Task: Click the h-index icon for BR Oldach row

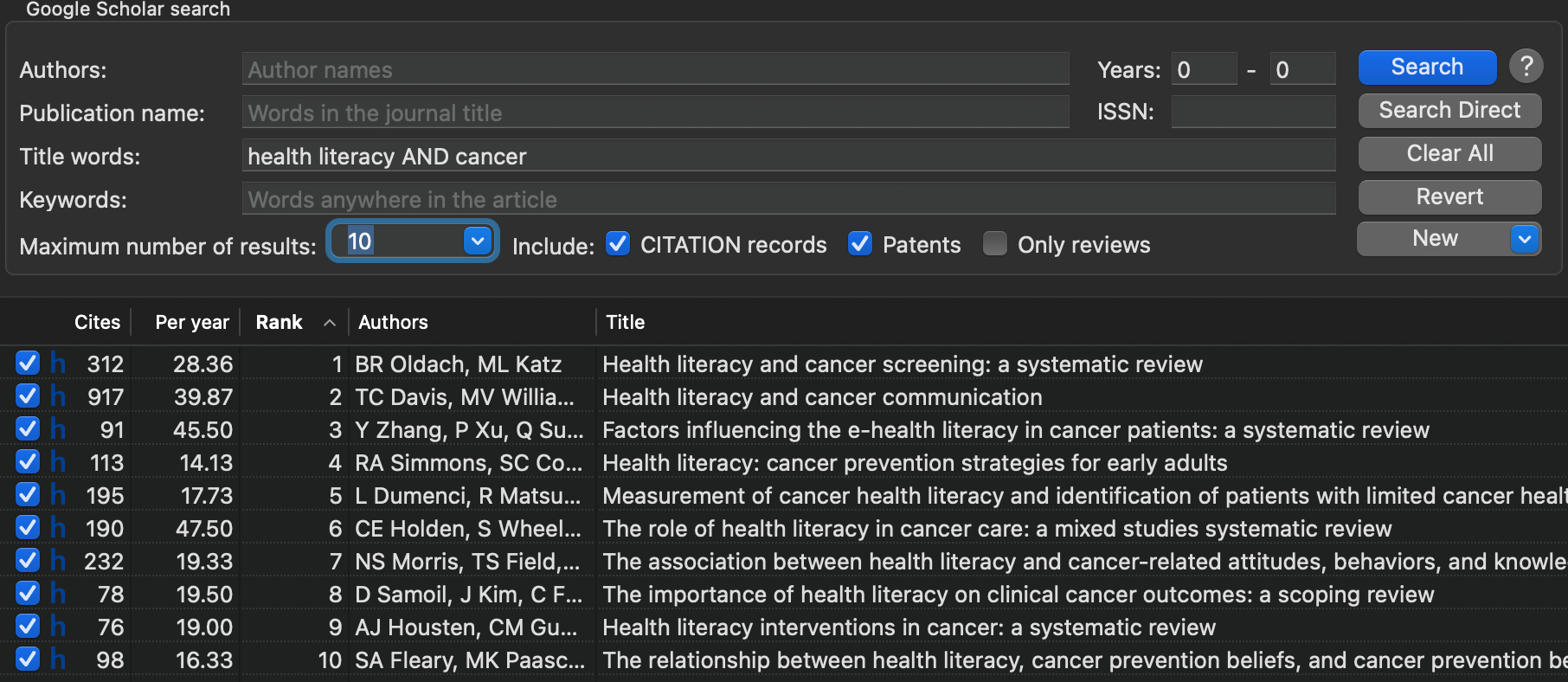Action: coord(58,364)
